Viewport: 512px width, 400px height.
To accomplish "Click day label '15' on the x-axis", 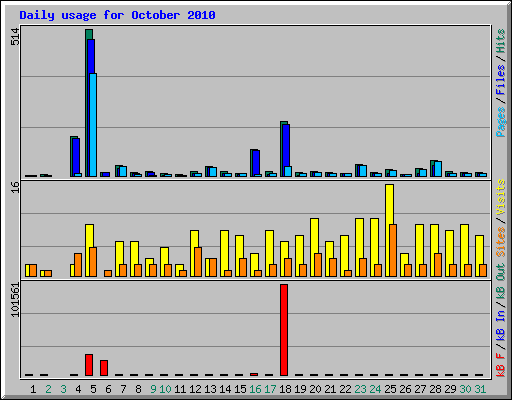I will tap(240, 389).
